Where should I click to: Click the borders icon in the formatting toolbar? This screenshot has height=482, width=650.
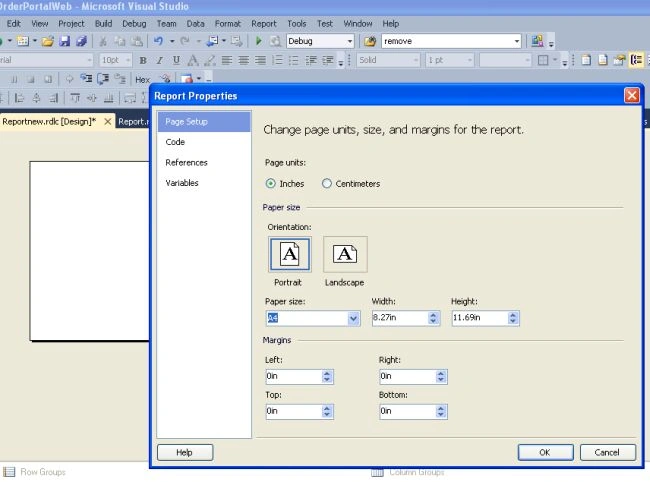[x=543, y=61]
